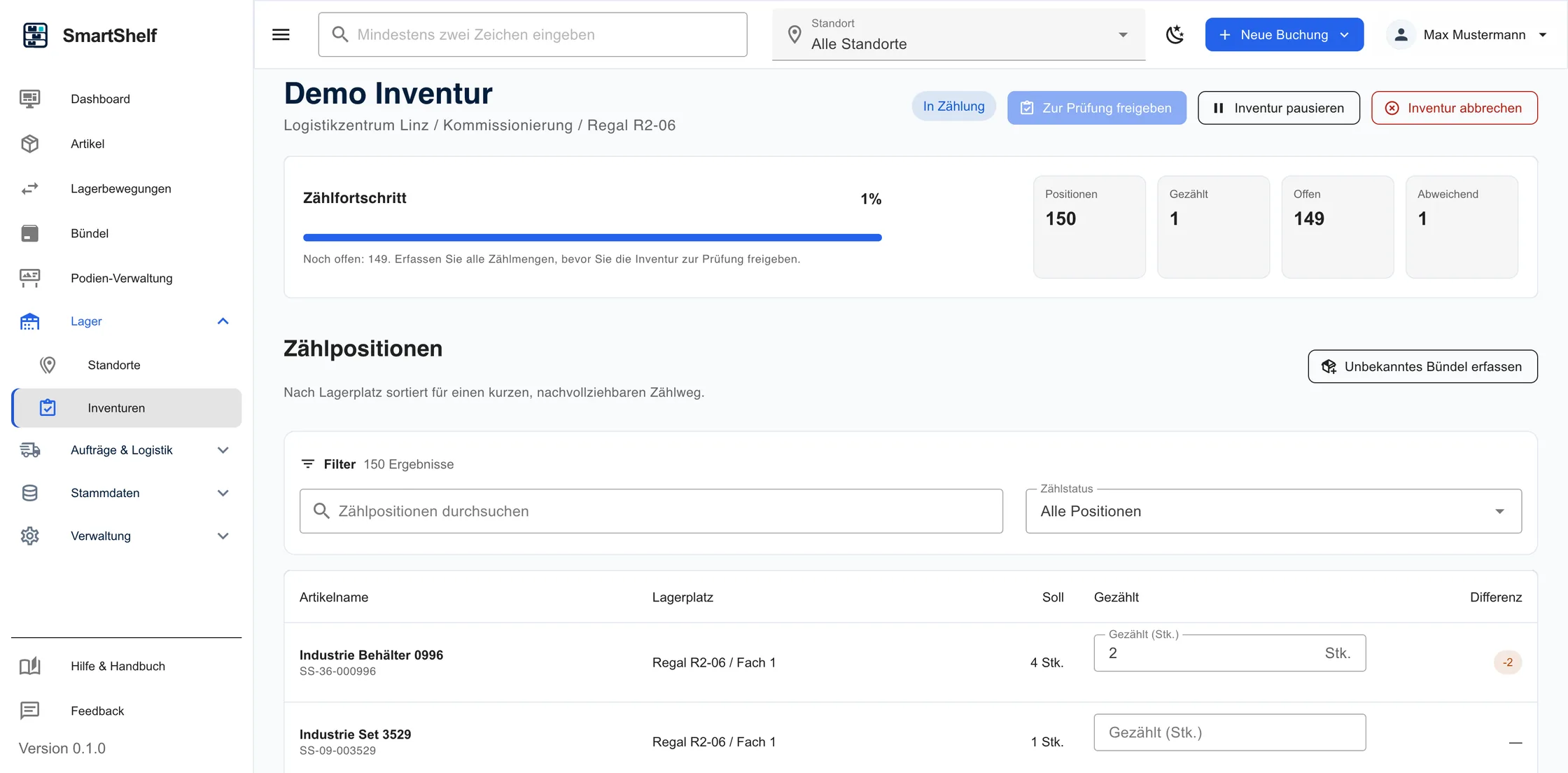Toggle the hamburger menu icon
Screen dimensions: 1568x773
(x=281, y=34)
